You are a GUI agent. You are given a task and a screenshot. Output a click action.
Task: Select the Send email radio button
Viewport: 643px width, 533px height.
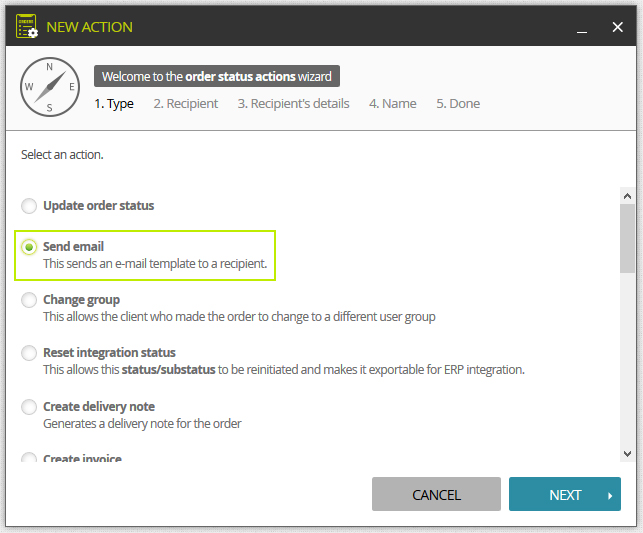29,247
